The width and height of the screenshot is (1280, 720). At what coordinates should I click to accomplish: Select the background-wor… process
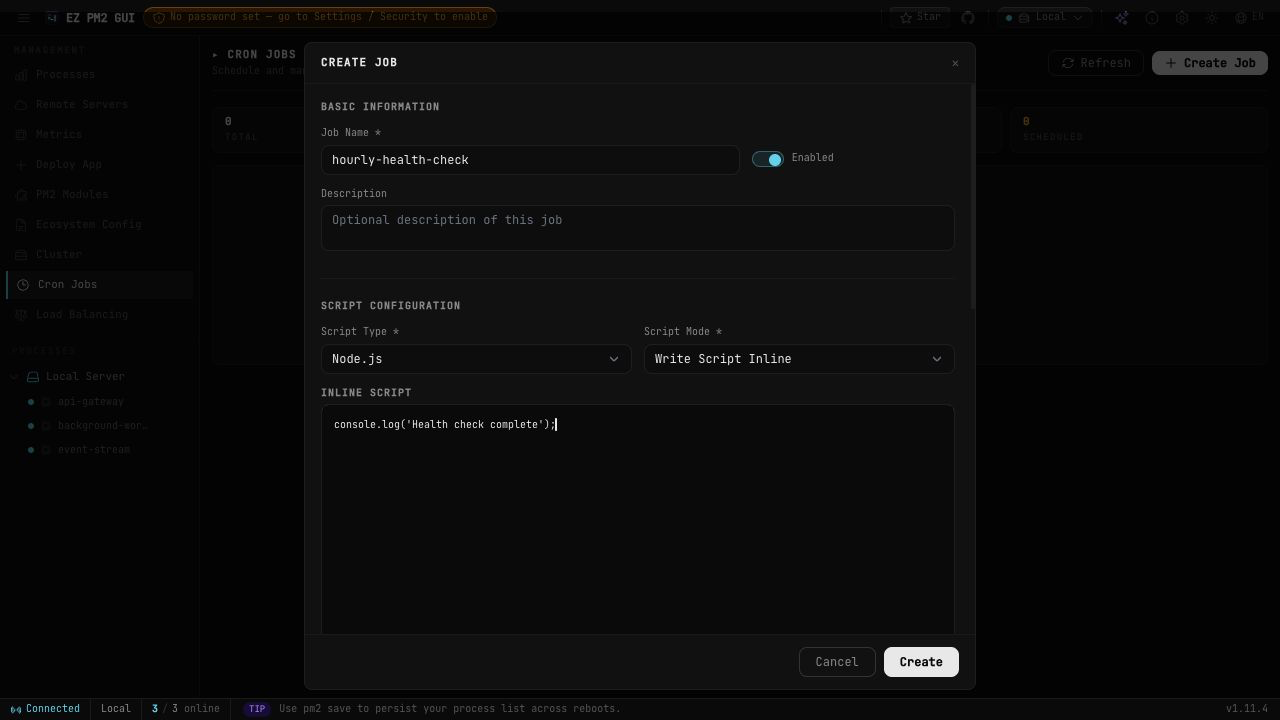(x=102, y=426)
